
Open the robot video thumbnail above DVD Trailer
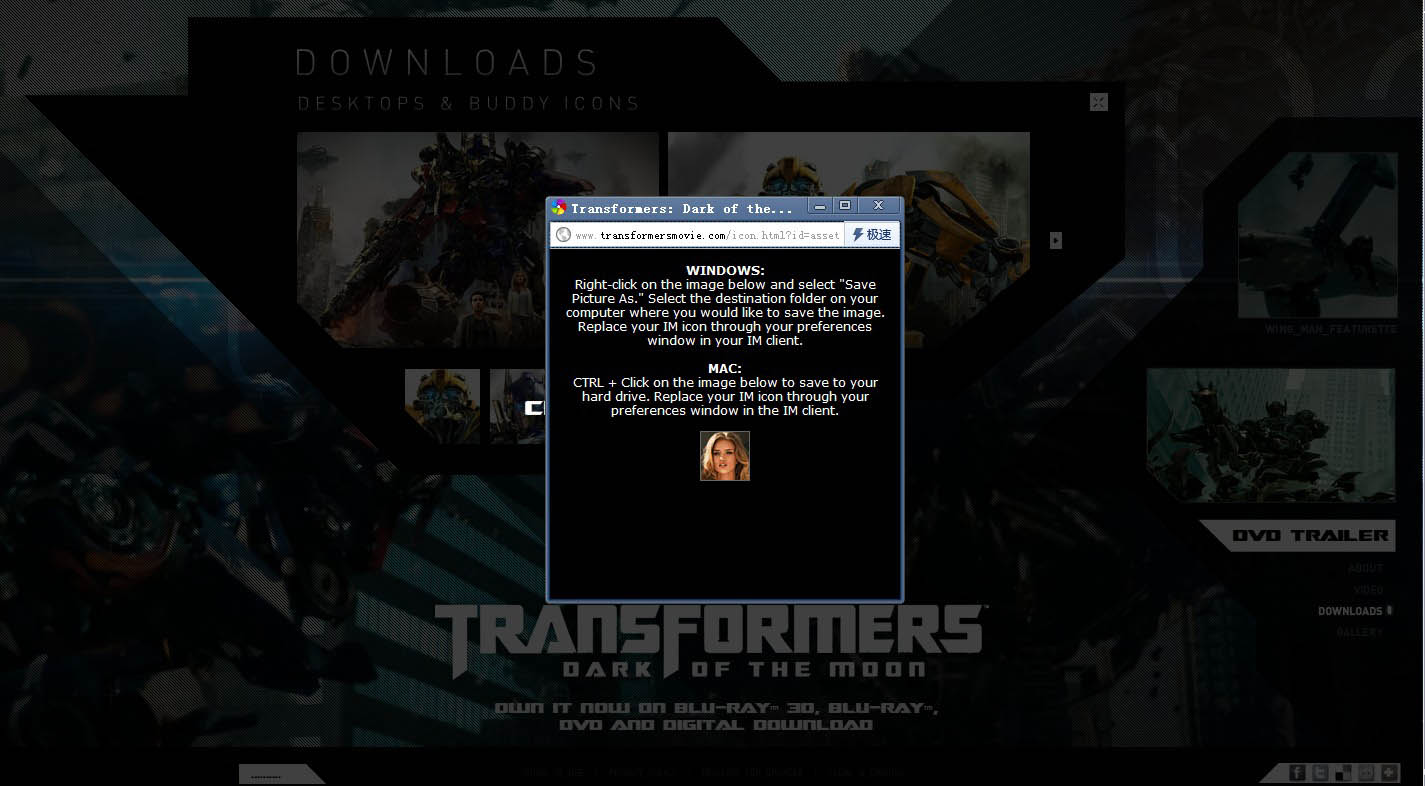point(1270,435)
